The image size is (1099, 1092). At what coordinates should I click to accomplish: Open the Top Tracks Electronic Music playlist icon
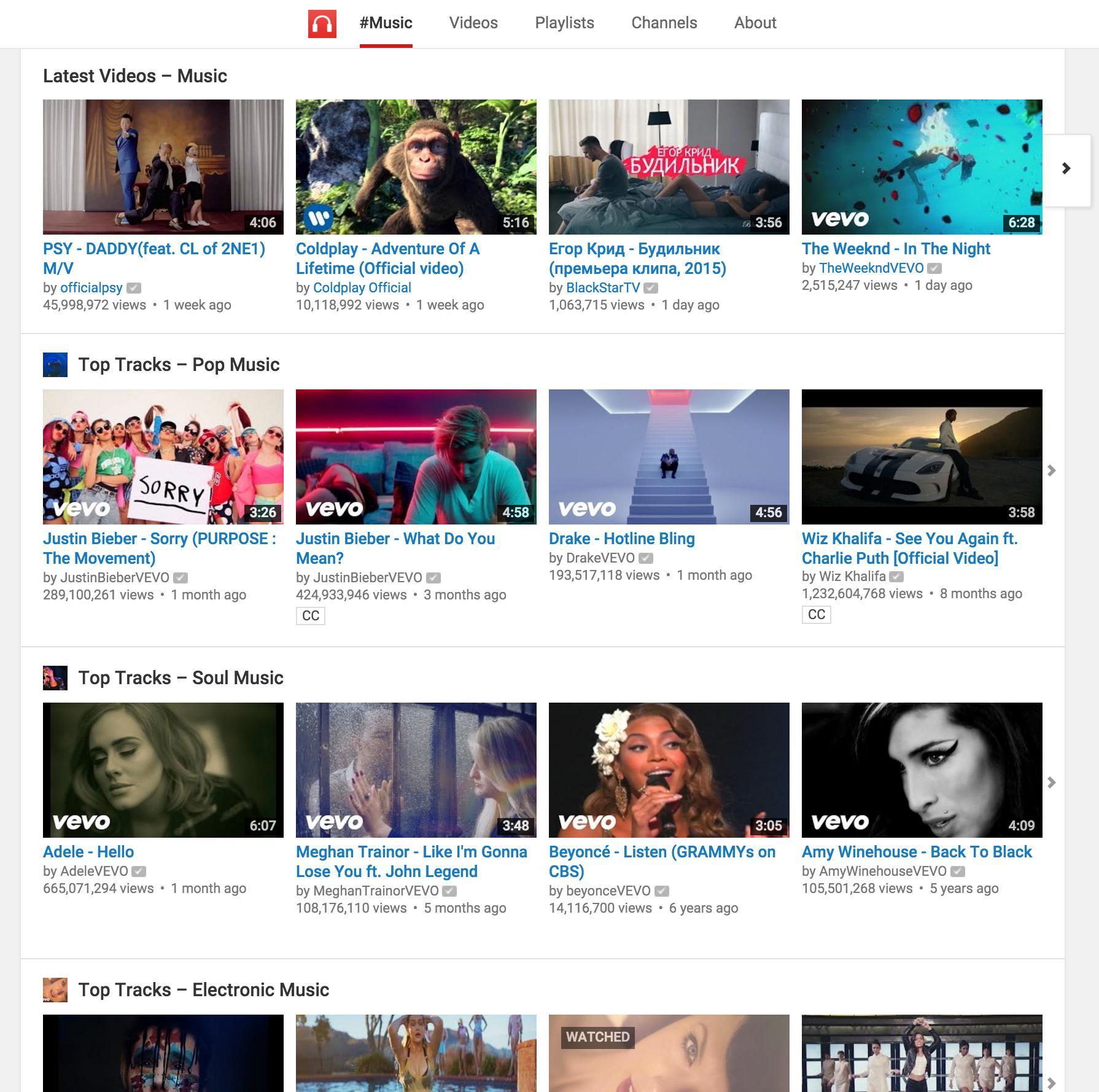pyautogui.click(x=55, y=990)
